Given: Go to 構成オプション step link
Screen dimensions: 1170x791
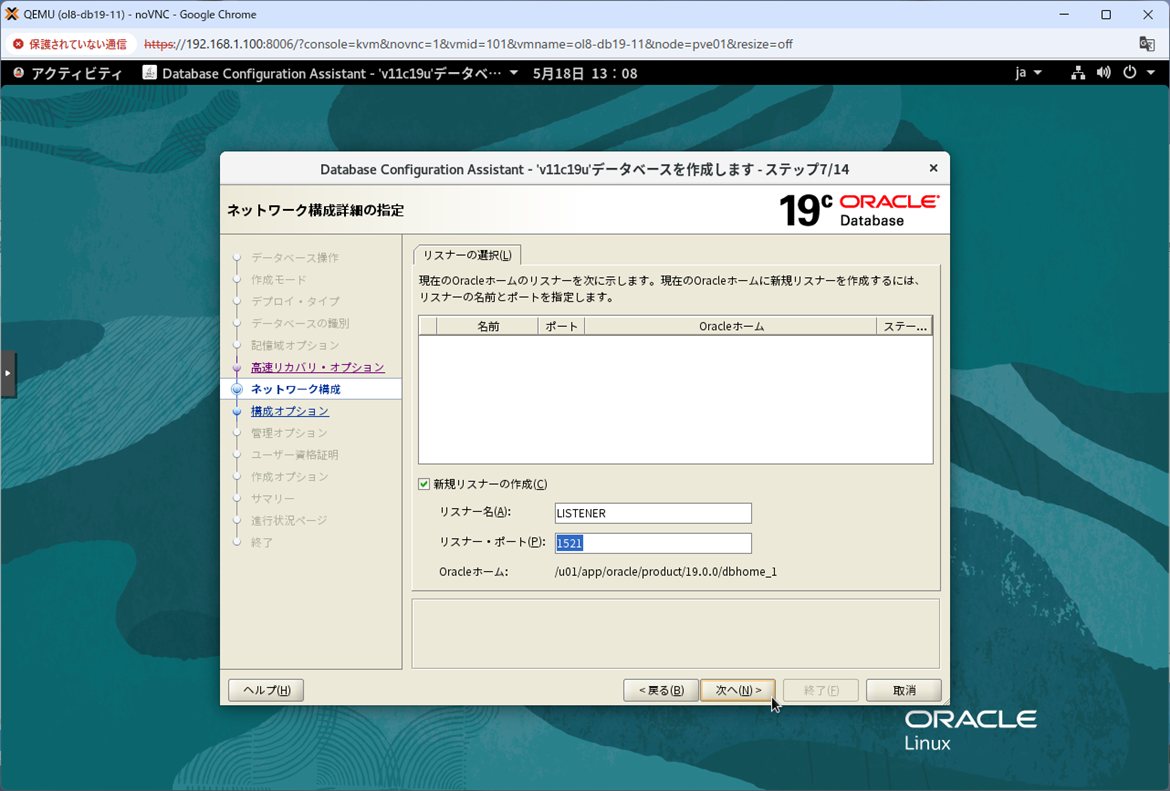Looking at the screenshot, I should click(x=290, y=411).
